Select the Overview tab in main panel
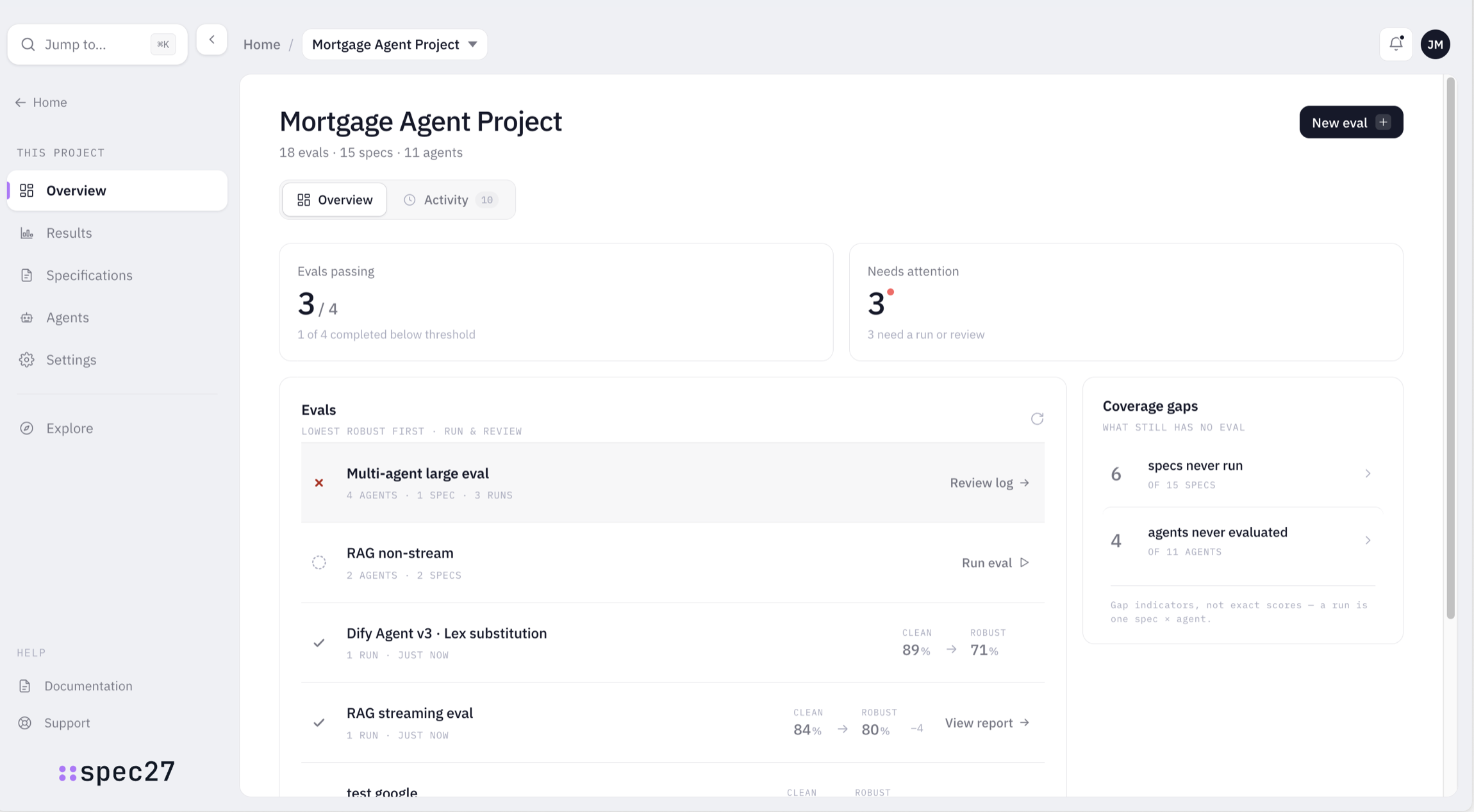1474x812 pixels. pyautogui.click(x=335, y=200)
